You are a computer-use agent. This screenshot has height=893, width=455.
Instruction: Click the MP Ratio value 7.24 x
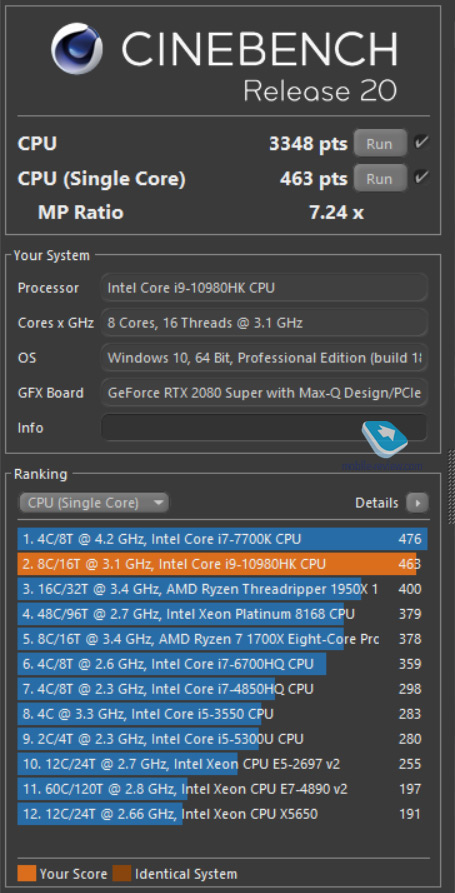pos(336,213)
